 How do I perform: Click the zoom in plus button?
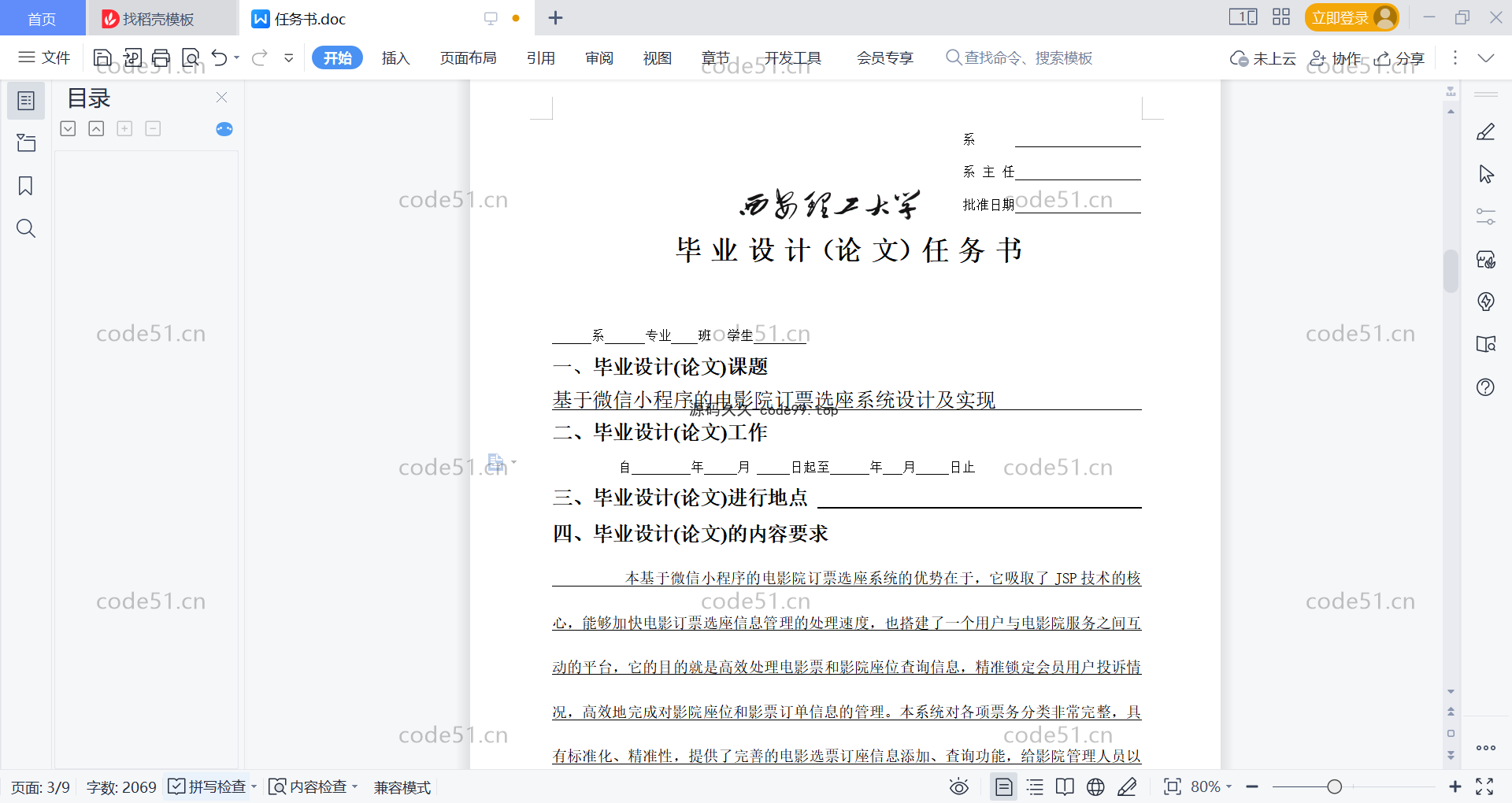point(1455,786)
